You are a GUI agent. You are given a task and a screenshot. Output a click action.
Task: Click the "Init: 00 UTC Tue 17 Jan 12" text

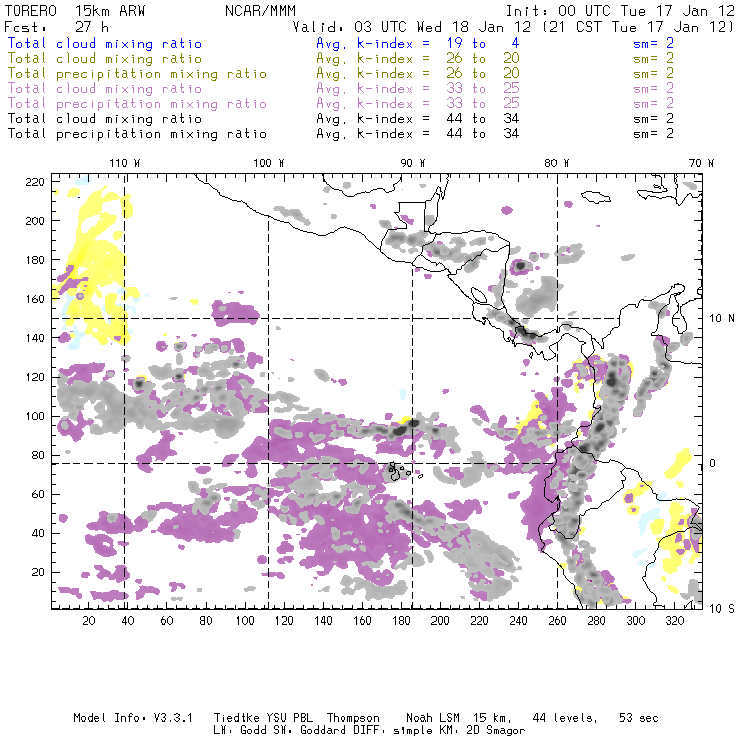coord(620,11)
